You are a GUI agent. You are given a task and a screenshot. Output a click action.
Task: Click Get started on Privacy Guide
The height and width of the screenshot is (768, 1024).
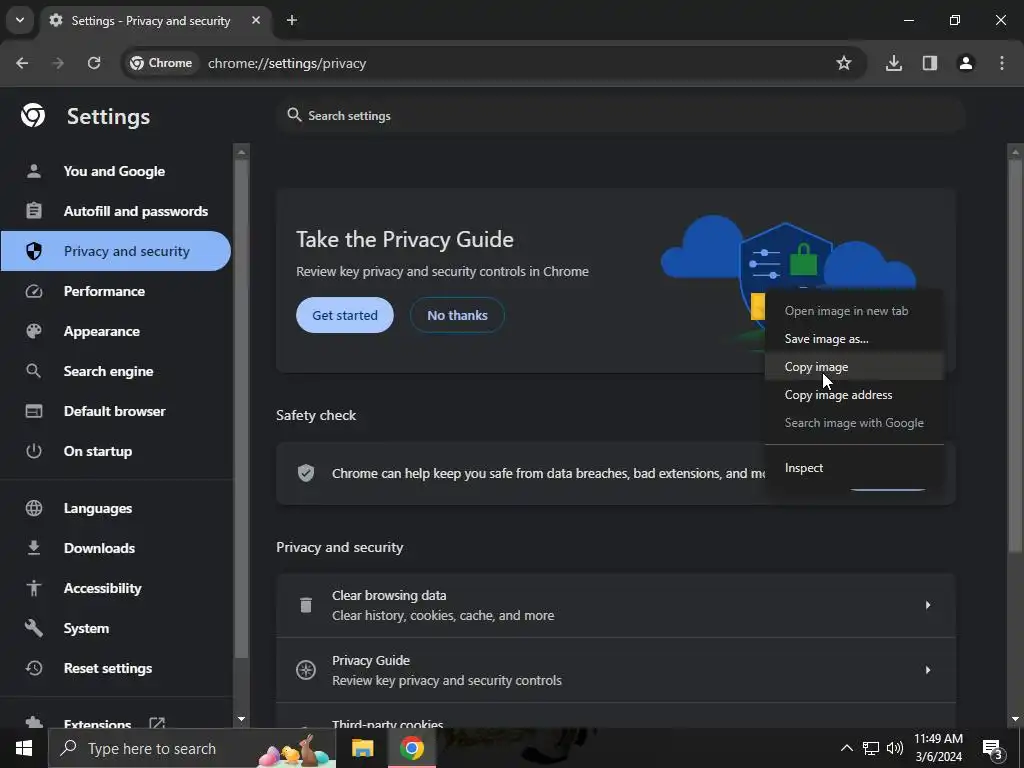click(345, 315)
